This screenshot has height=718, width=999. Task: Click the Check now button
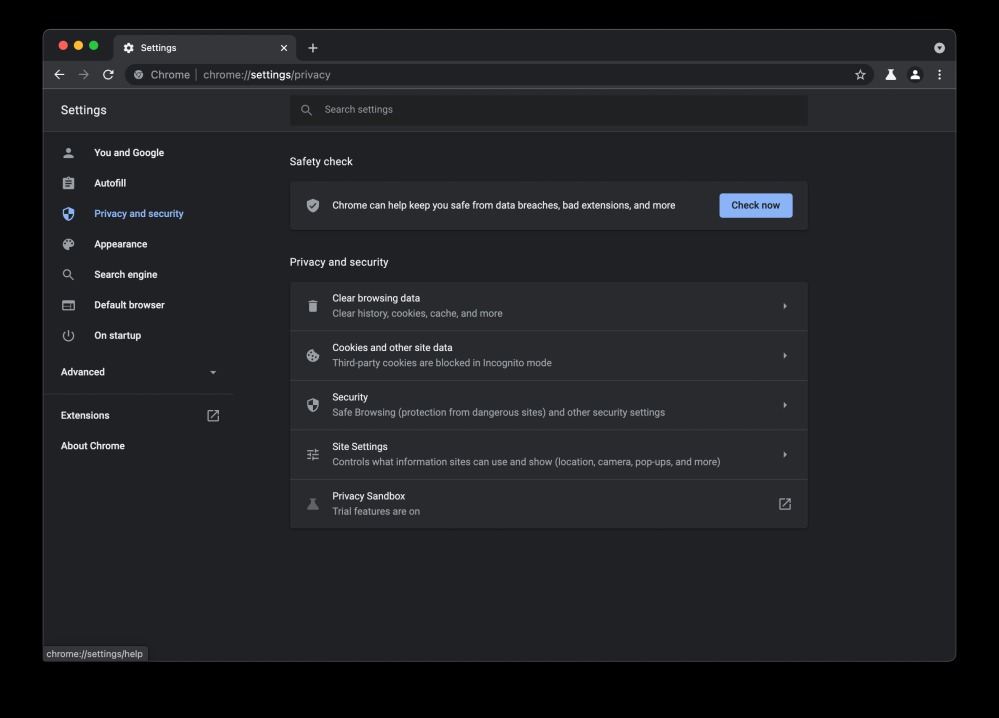point(755,206)
